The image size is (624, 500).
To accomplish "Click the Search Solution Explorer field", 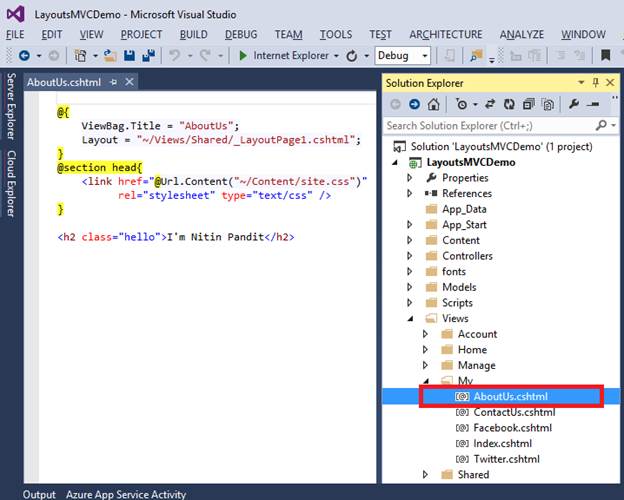I will click(490, 126).
